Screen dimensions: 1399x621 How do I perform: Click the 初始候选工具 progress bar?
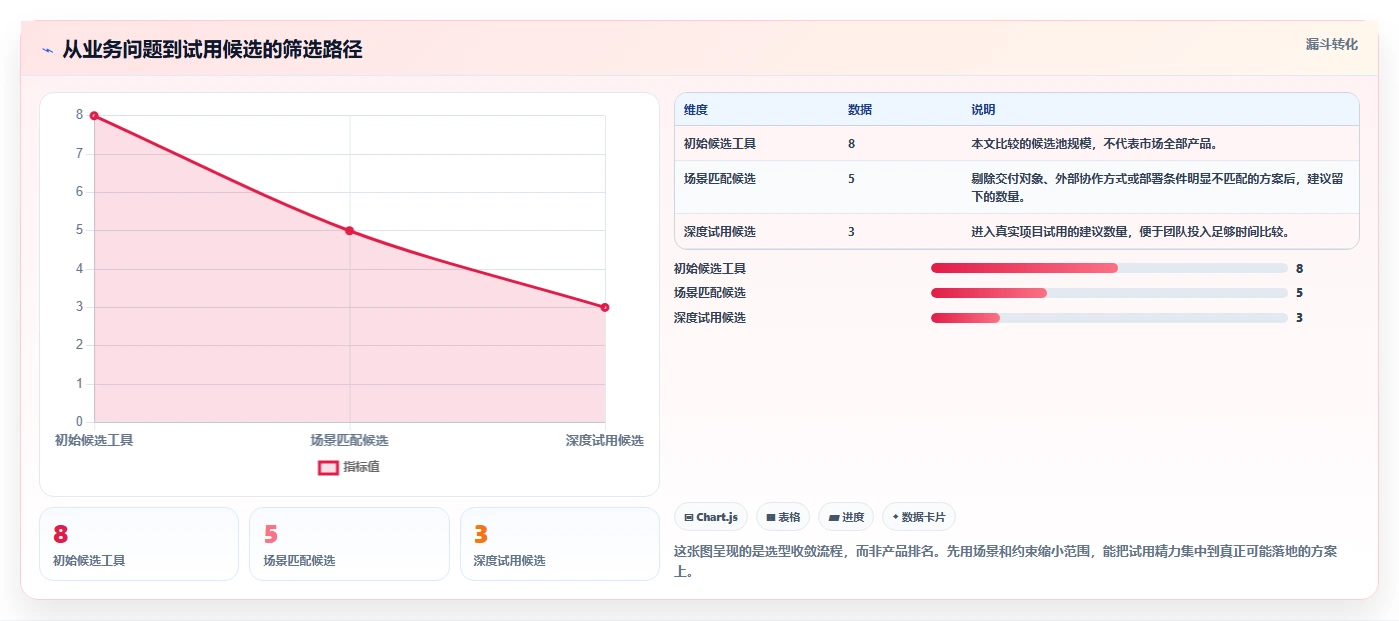point(1109,268)
